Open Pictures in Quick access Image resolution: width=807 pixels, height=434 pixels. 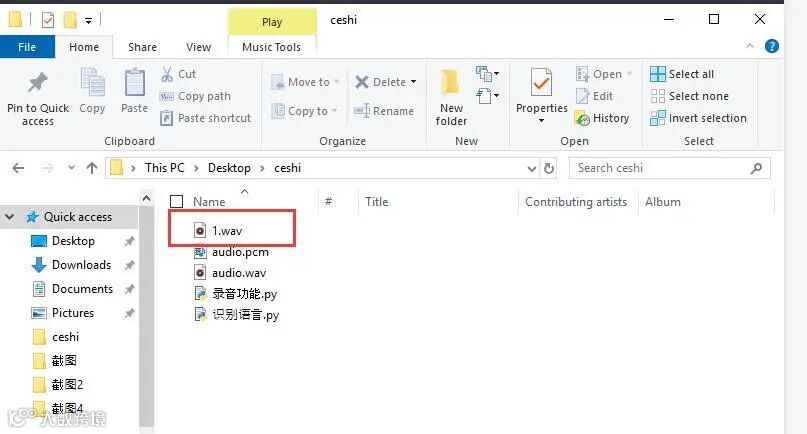click(x=63, y=313)
